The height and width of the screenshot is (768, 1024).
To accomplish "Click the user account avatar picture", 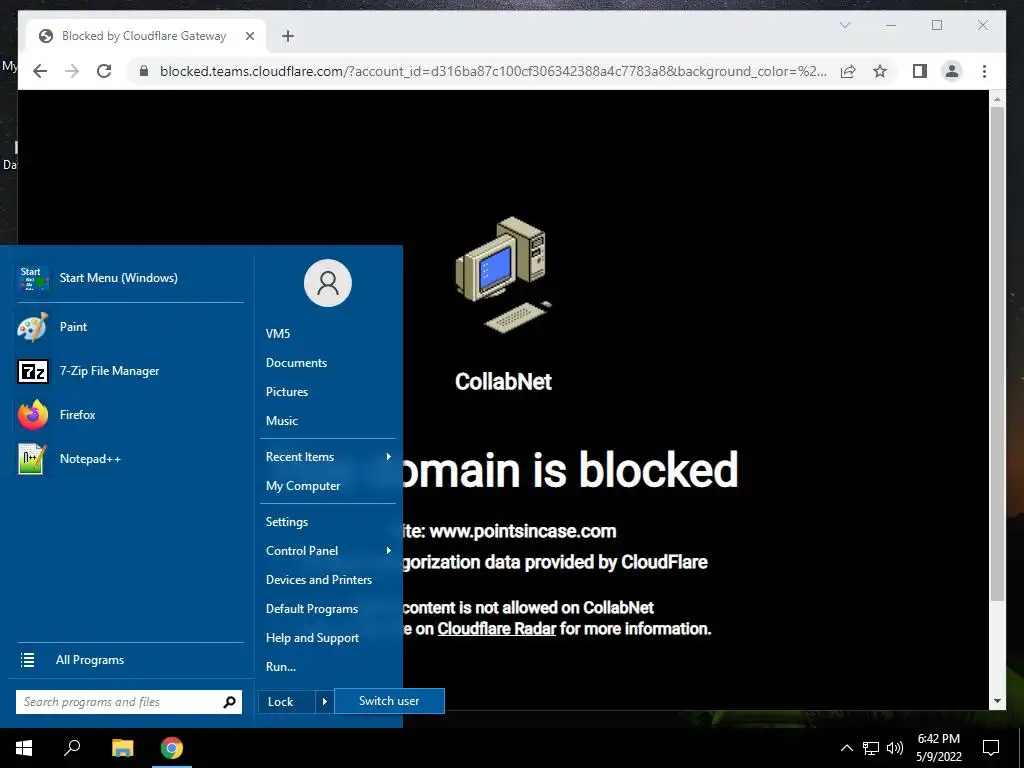I will (x=328, y=283).
